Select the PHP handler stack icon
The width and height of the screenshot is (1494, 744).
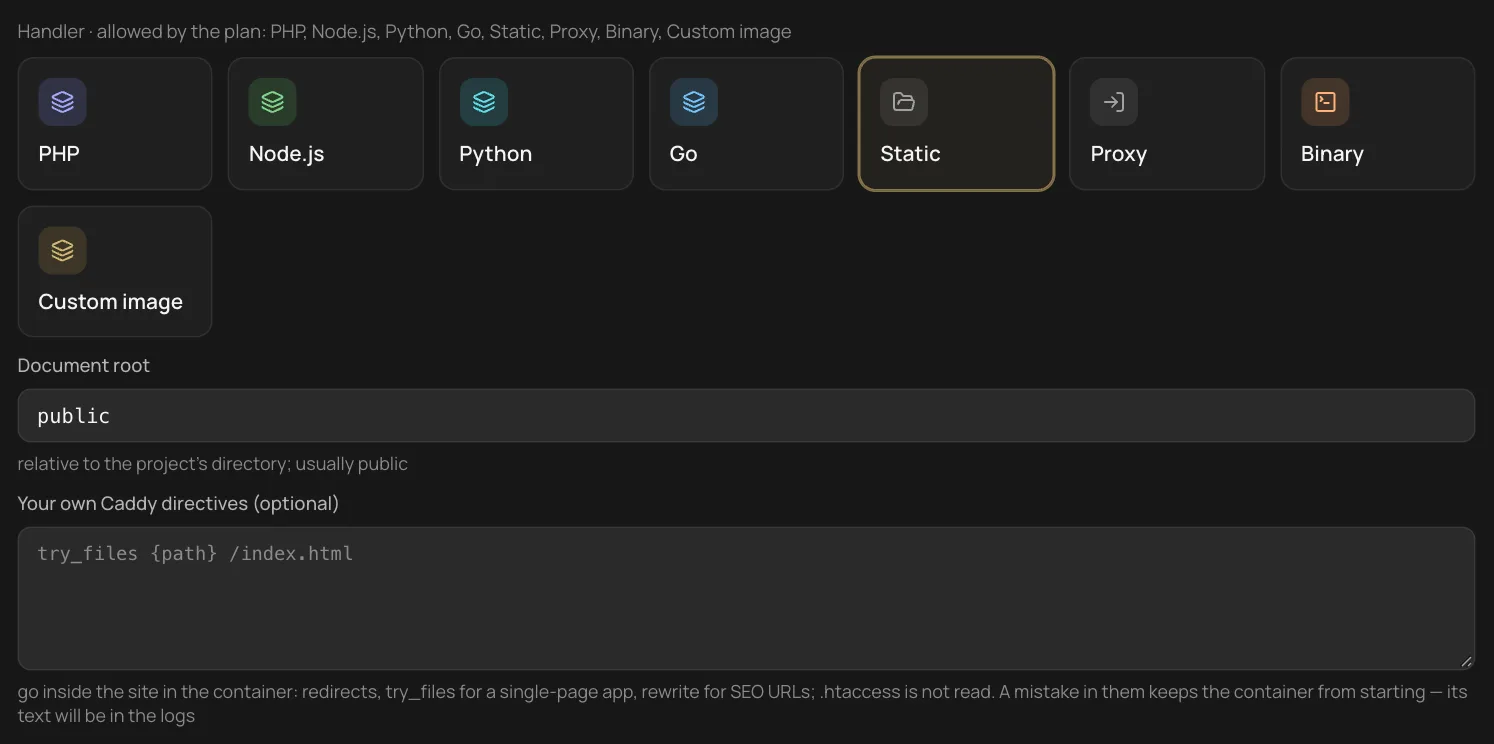pos(62,102)
